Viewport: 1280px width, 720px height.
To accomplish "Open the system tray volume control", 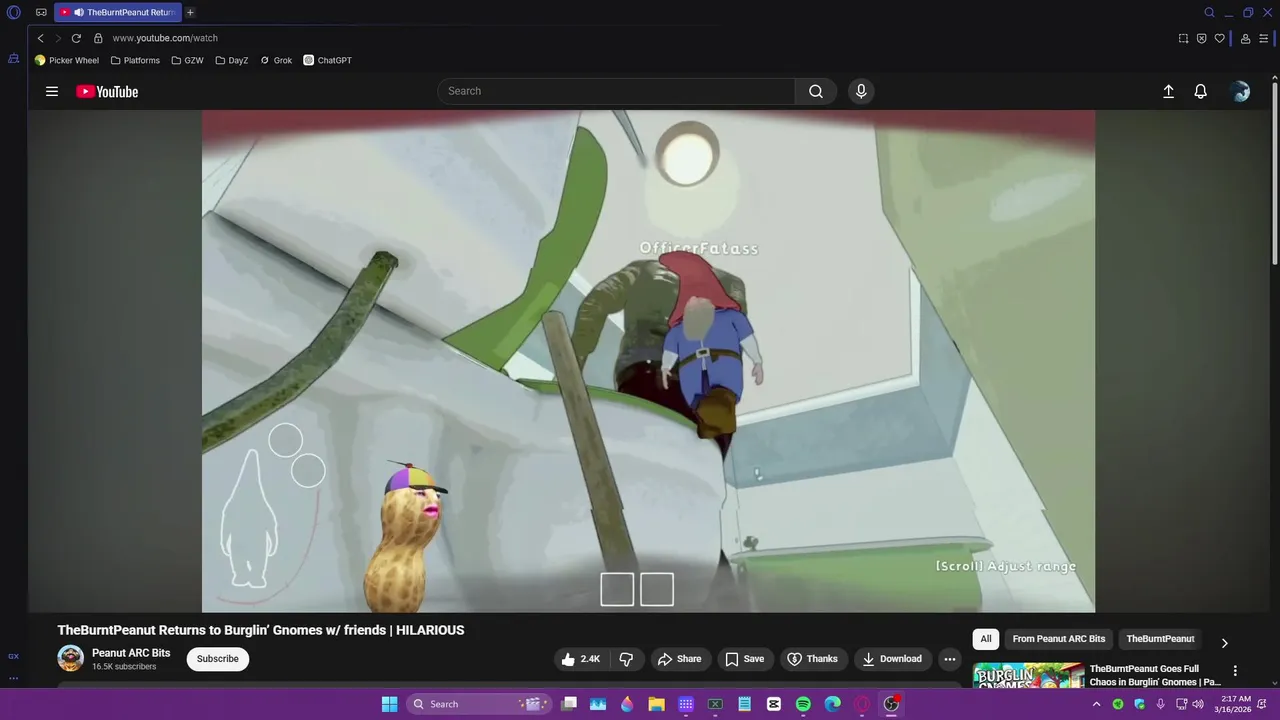I will (1198, 704).
